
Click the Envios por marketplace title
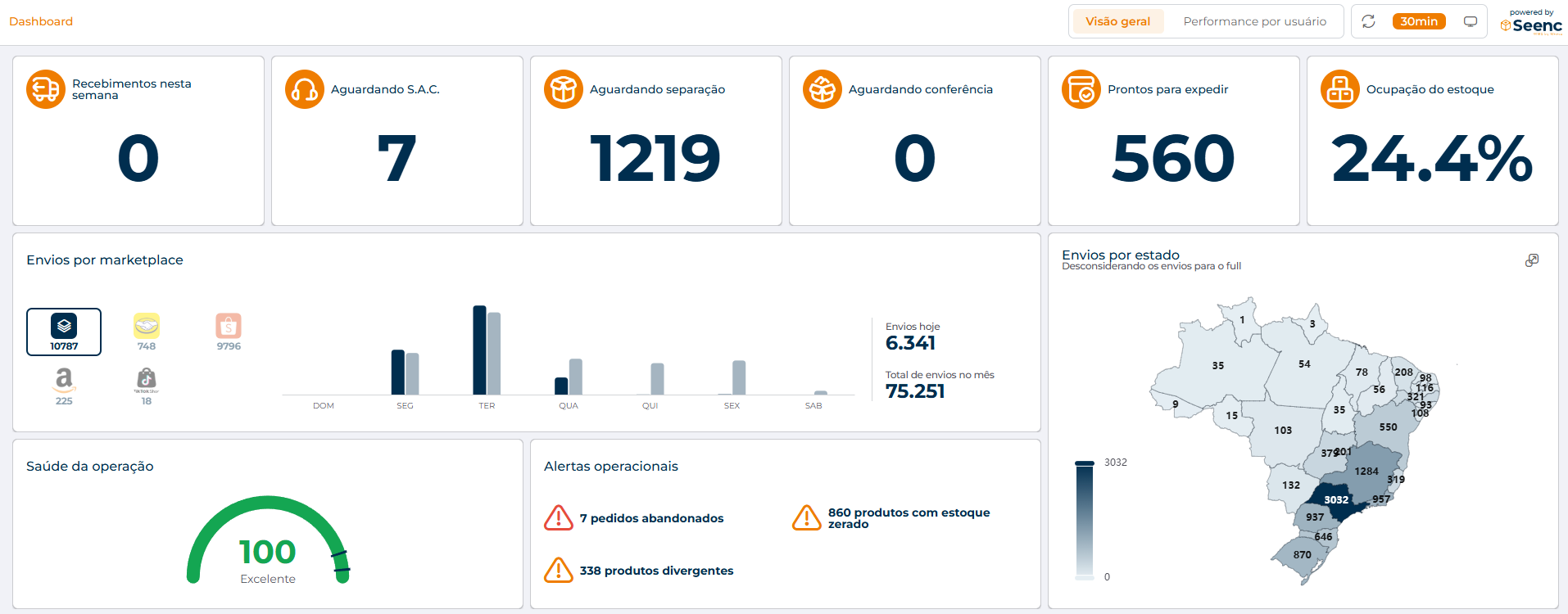click(105, 260)
